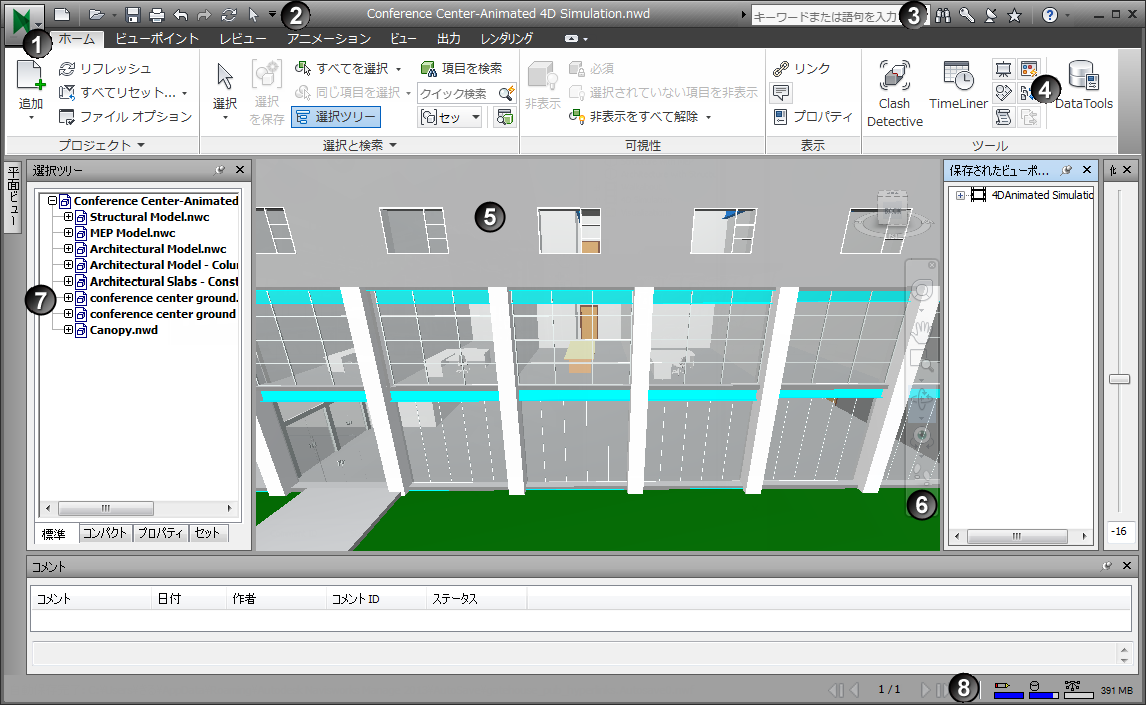The width and height of the screenshot is (1146, 705).
Task: Click the Refresh icon in quick access toolbar
Action: (229, 14)
